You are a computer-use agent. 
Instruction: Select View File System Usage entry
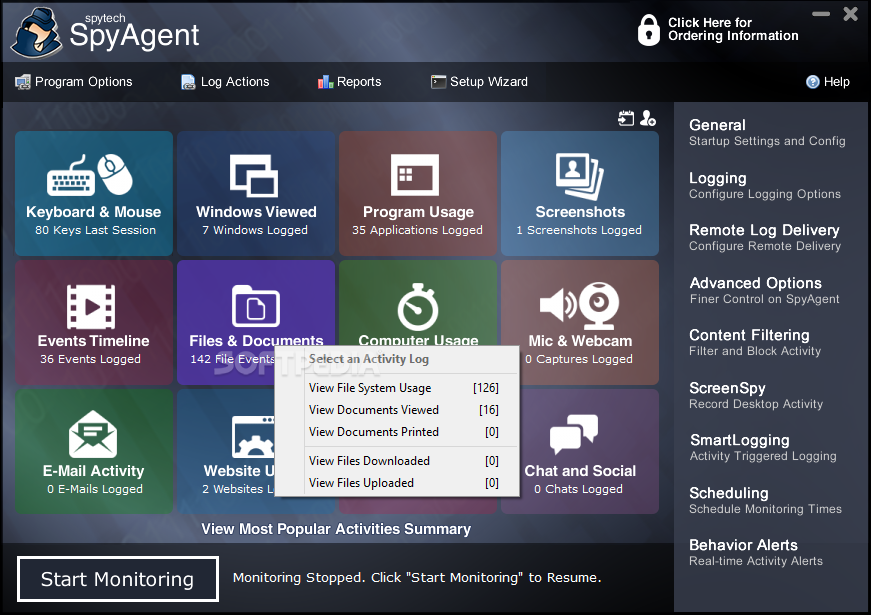[x=404, y=388]
